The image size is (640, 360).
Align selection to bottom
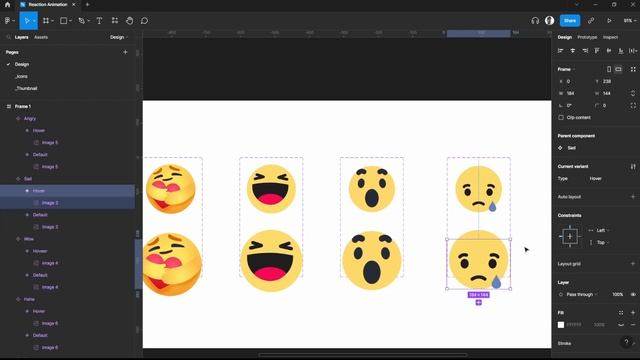pos(621,51)
